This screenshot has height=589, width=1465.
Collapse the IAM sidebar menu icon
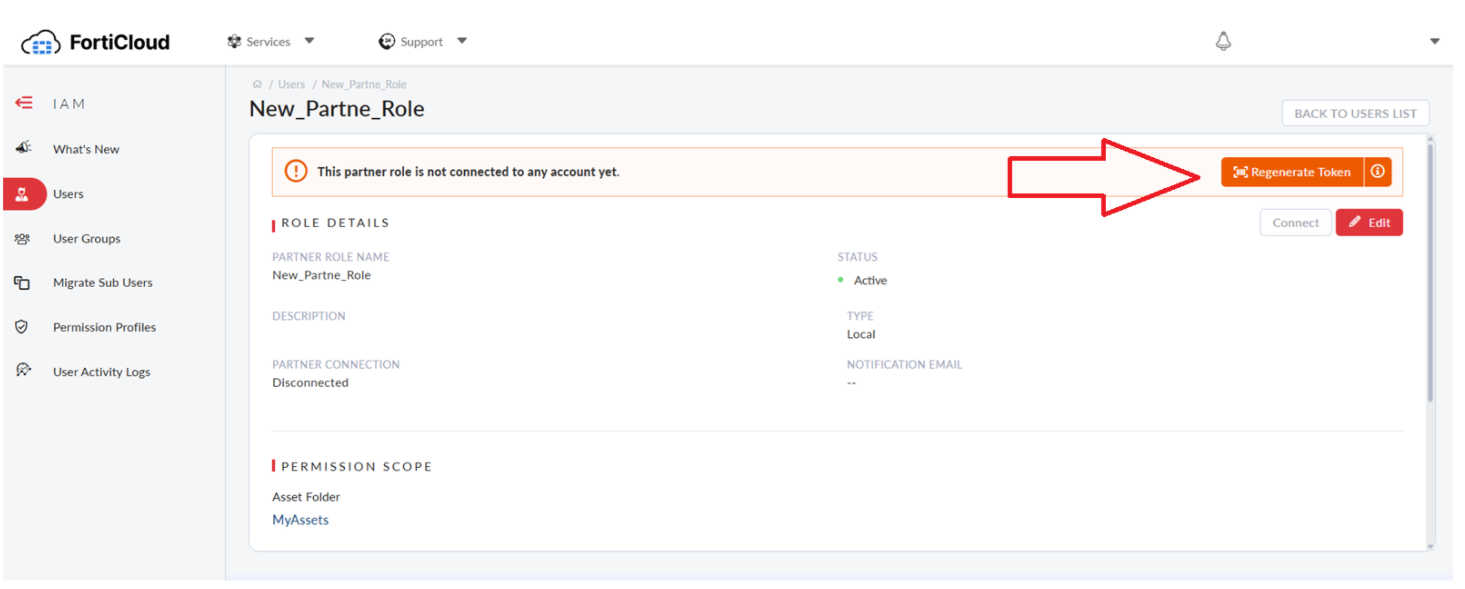click(x=24, y=103)
